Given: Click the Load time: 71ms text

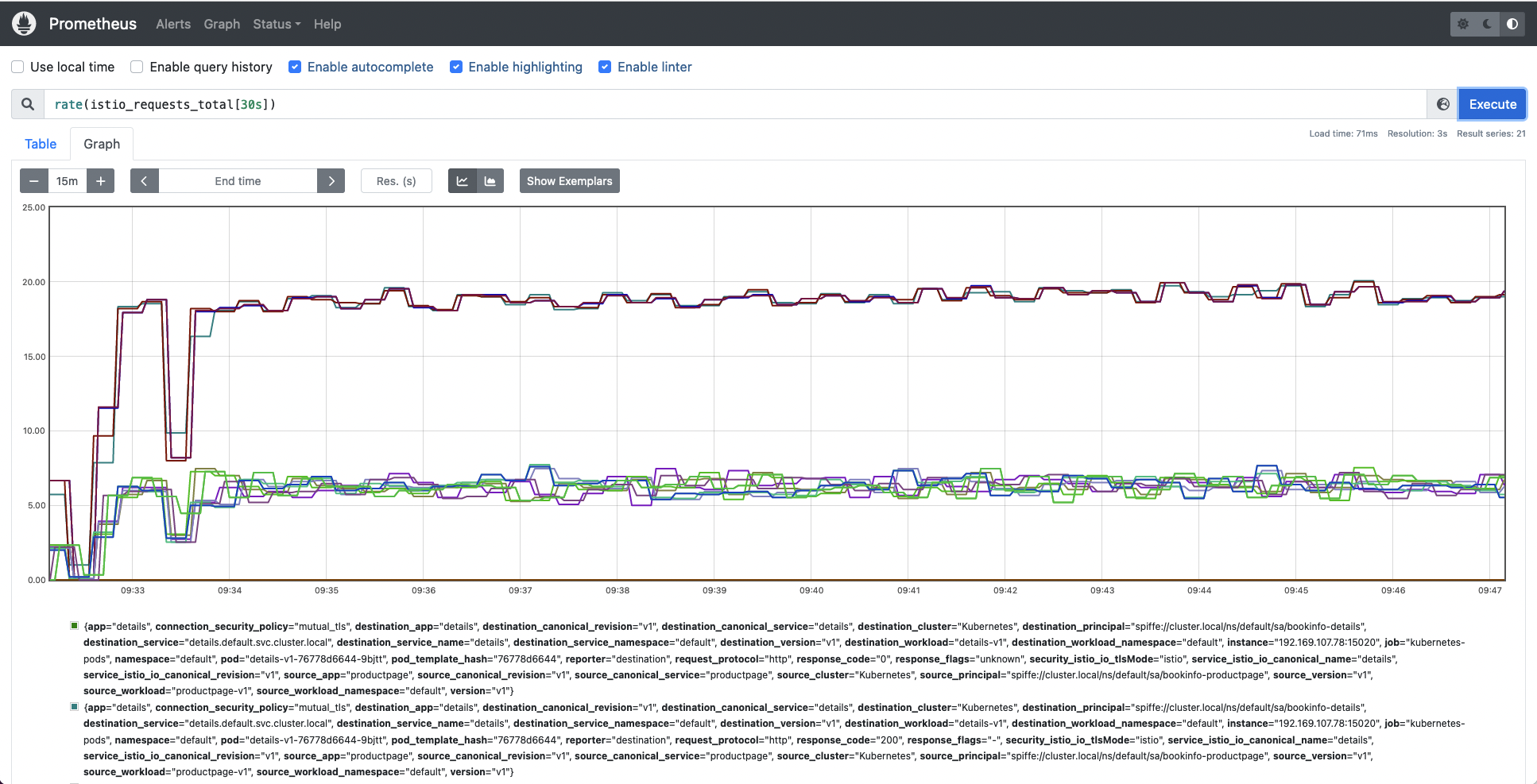Looking at the screenshot, I should pos(1343,133).
